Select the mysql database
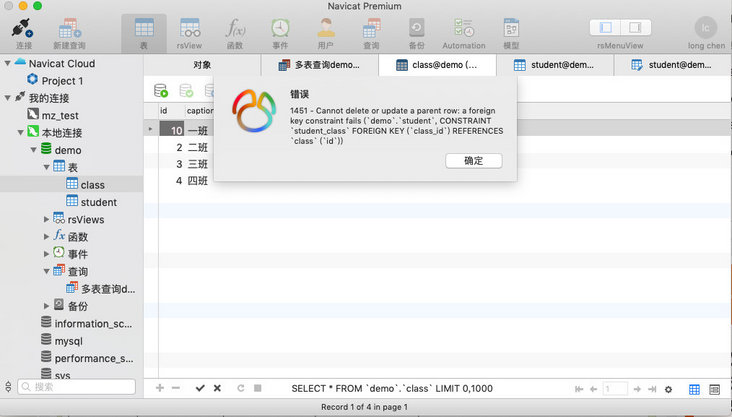 (69, 341)
